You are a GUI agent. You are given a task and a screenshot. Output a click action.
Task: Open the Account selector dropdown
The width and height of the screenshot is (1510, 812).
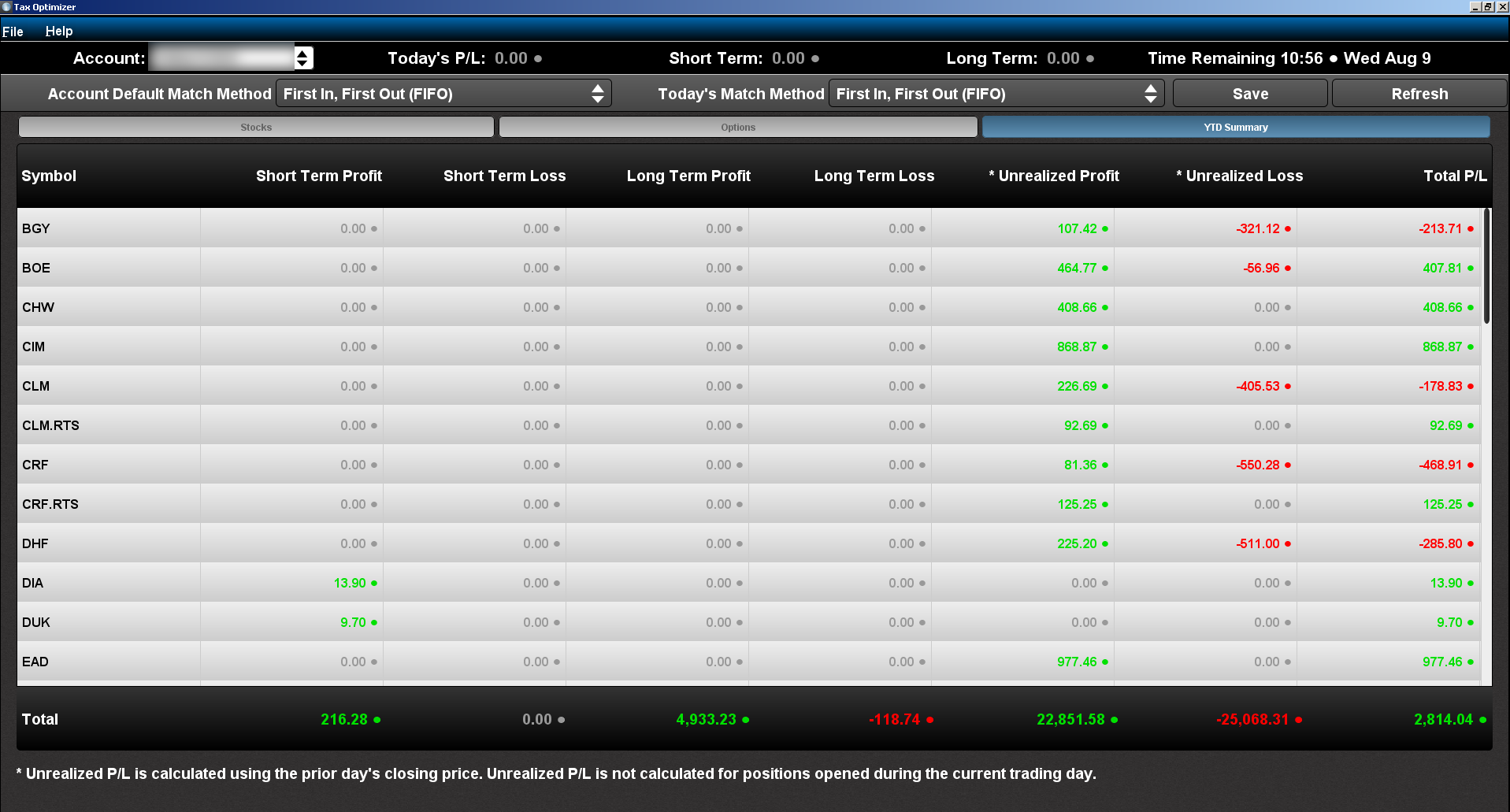coord(303,58)
